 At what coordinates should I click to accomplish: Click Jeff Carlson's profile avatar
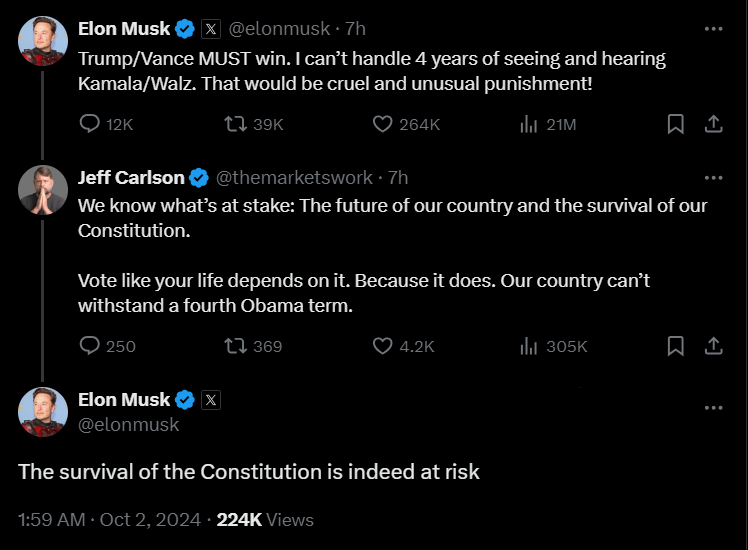43,190
